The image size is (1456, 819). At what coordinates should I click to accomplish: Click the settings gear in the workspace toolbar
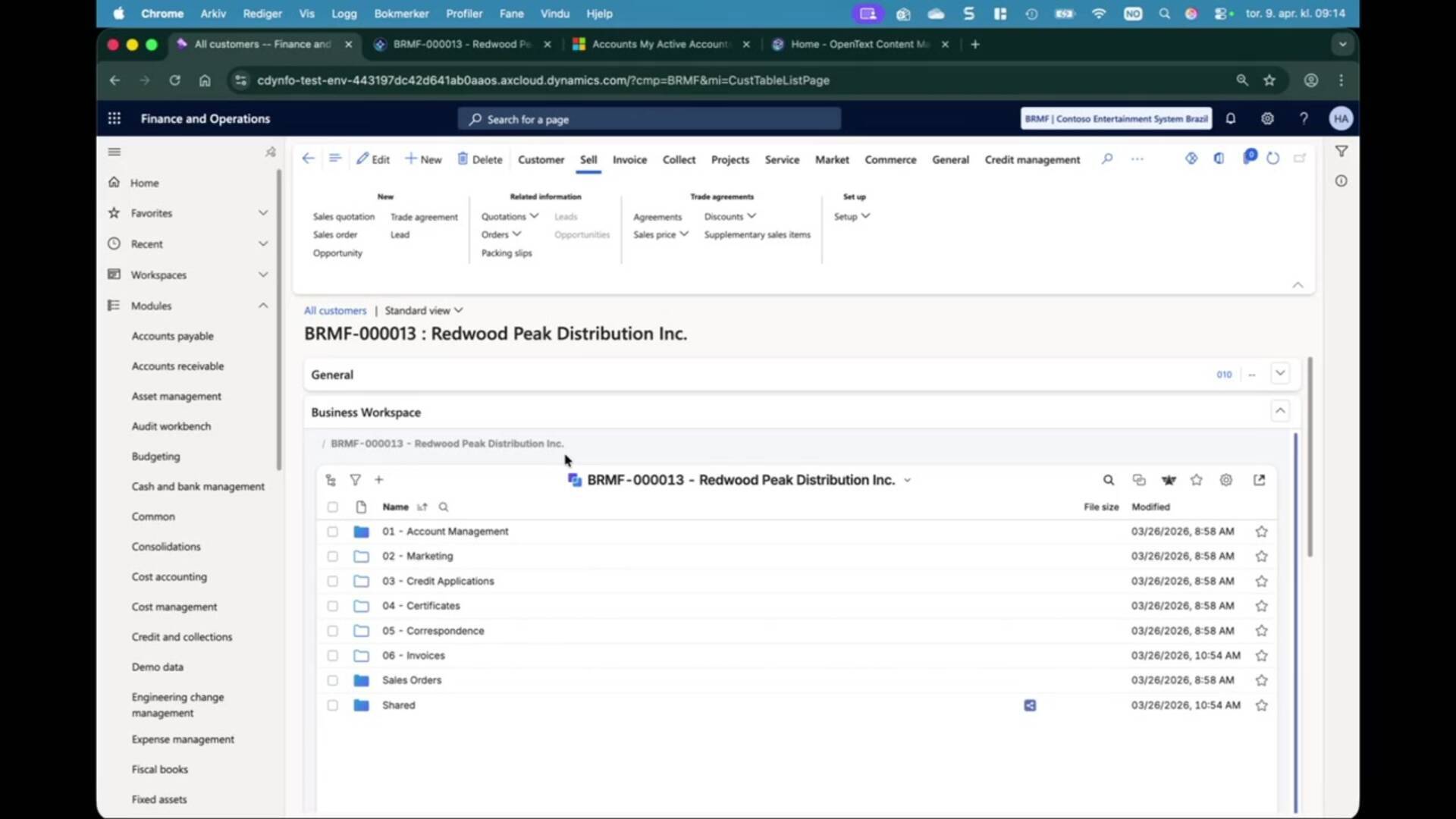1225,480
